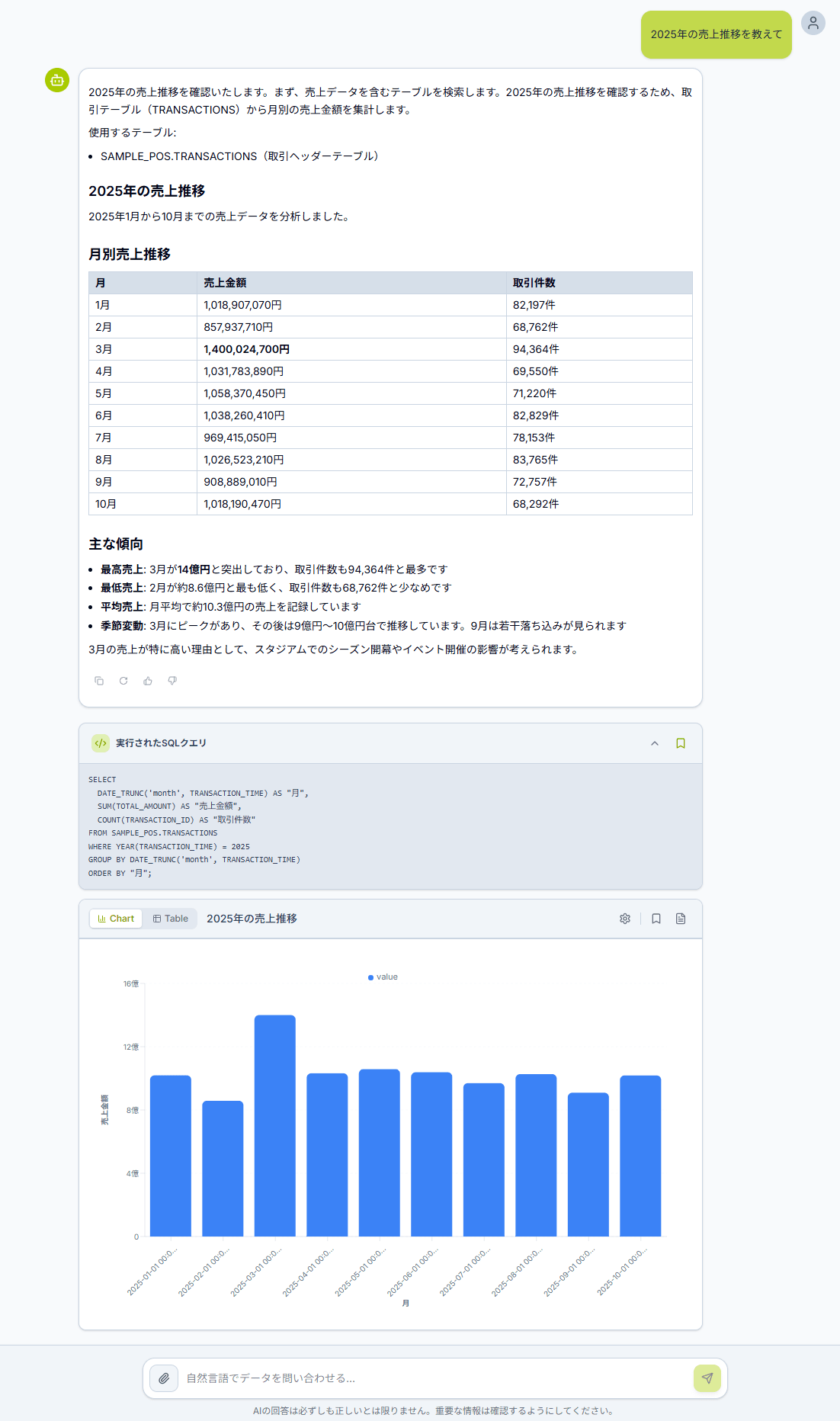
Task: Click the February bar in chart
Action: coord(223,1168)
